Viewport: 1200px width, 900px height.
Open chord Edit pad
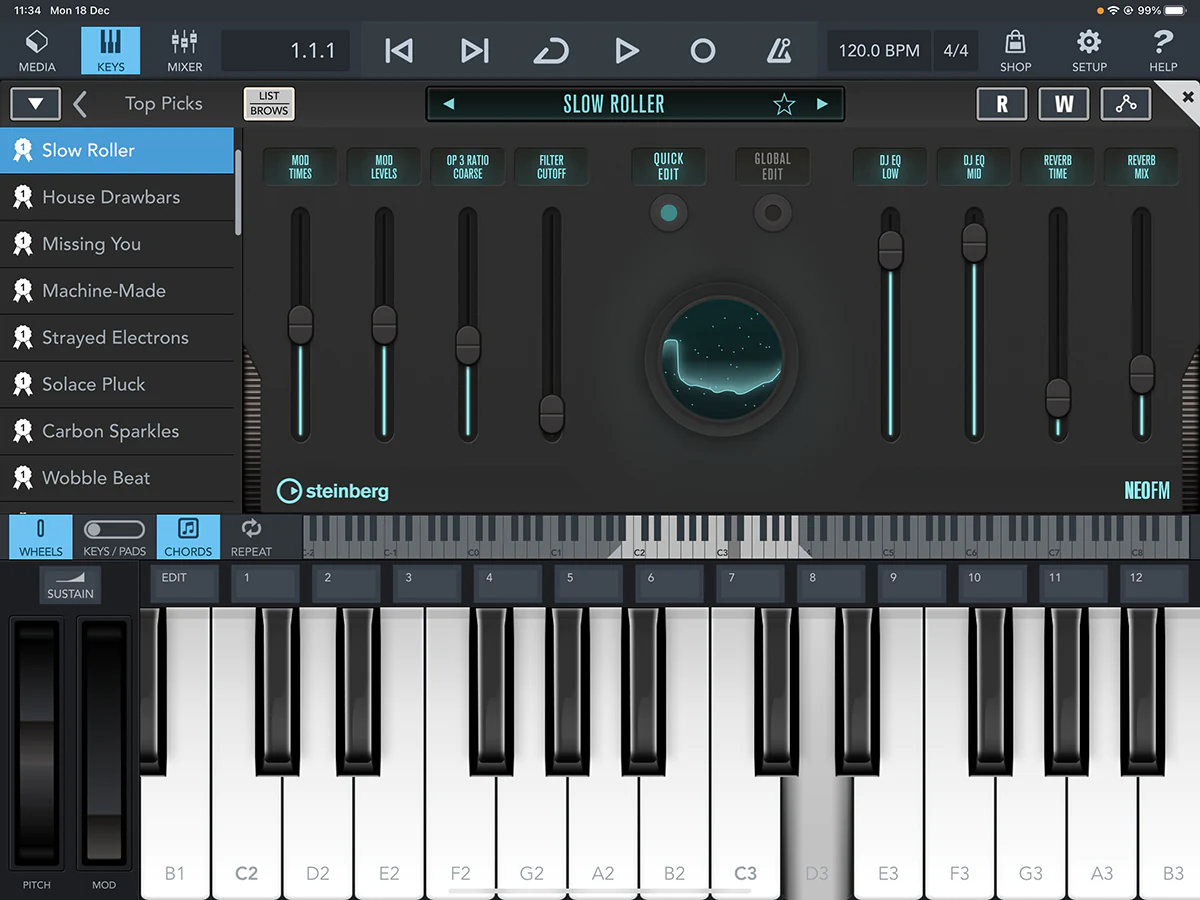(184, 584)
